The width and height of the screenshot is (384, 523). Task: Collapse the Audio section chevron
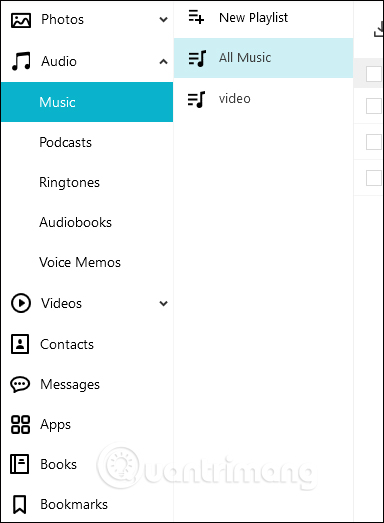(163, 62)
